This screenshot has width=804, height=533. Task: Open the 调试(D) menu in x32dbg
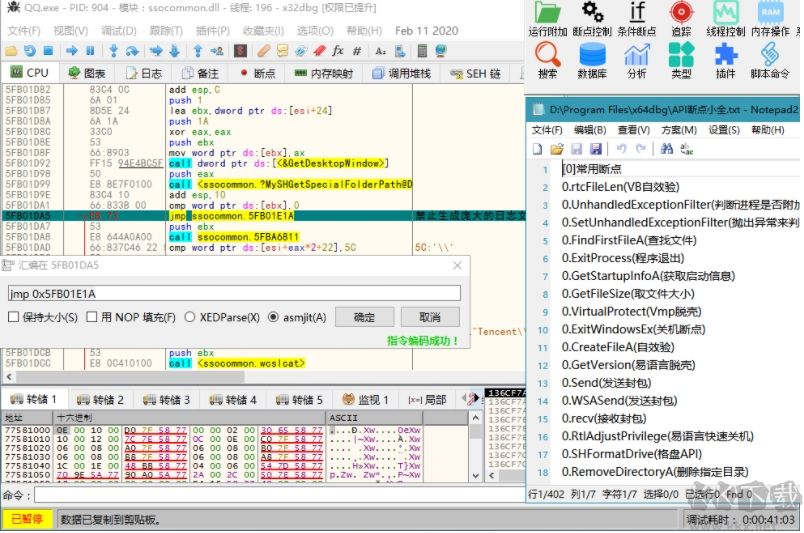(x=119, y=31)
